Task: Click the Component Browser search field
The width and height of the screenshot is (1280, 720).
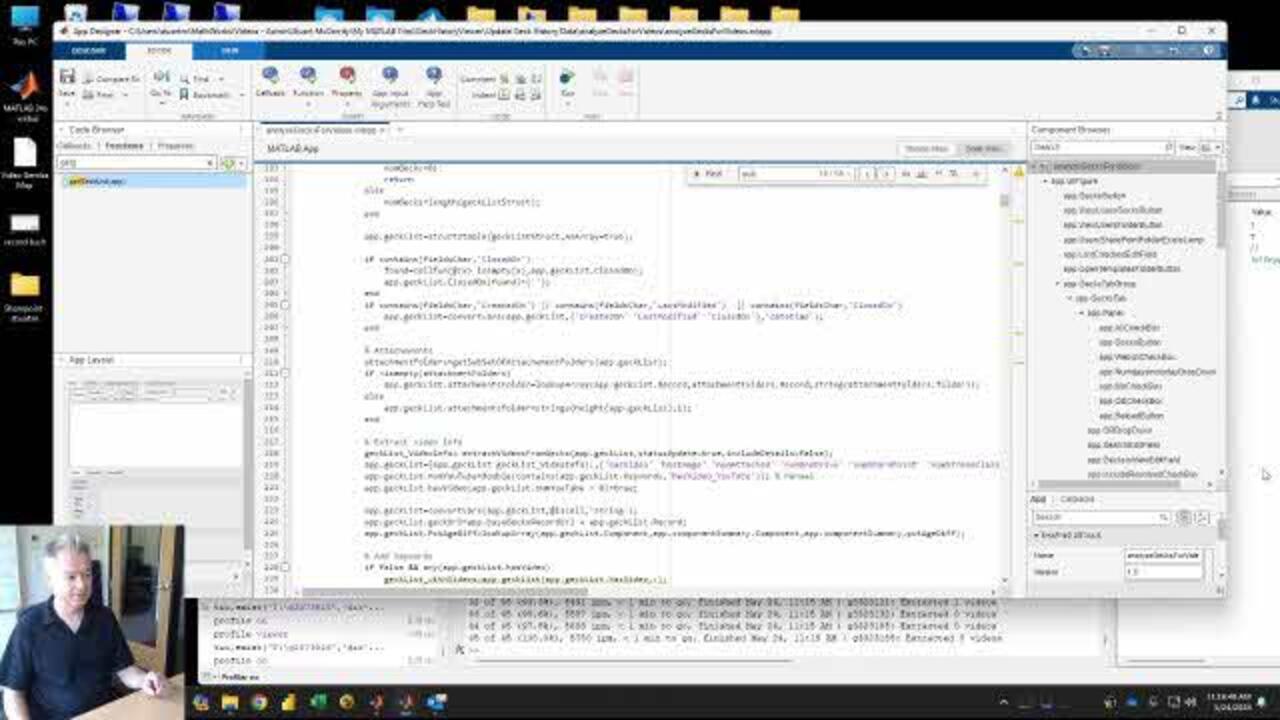Action: (x=1100, y=147)
